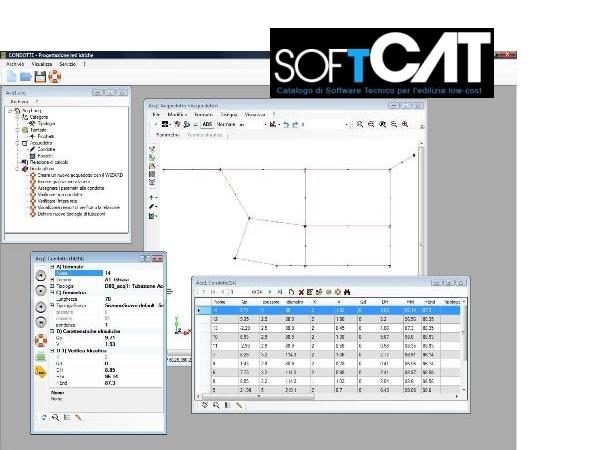Viewport: 600px width, 450px height.
Task: Click the second magnifier zoom icon
Action: (x=371, y=124)
